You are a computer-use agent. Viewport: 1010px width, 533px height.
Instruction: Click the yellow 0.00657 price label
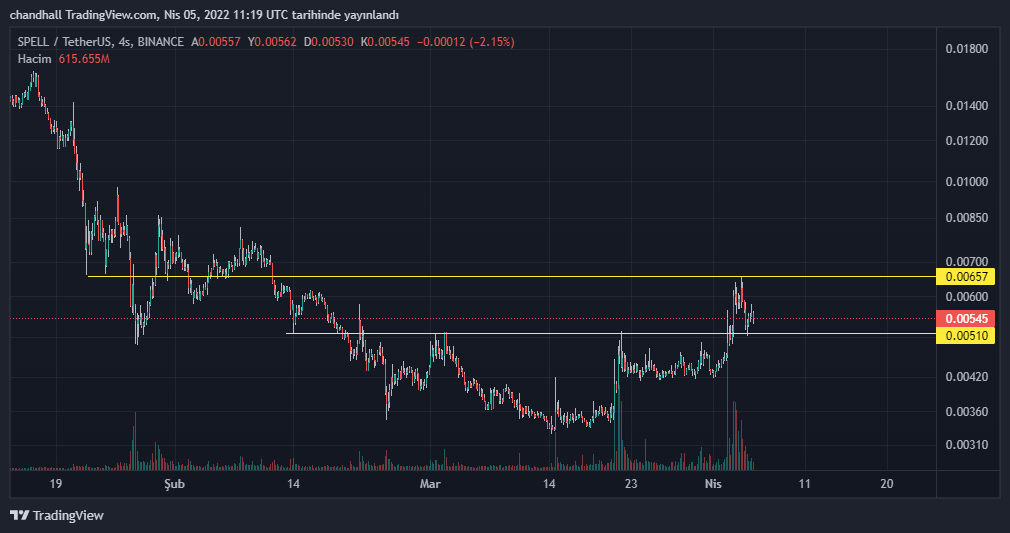[x=966, y=277]
